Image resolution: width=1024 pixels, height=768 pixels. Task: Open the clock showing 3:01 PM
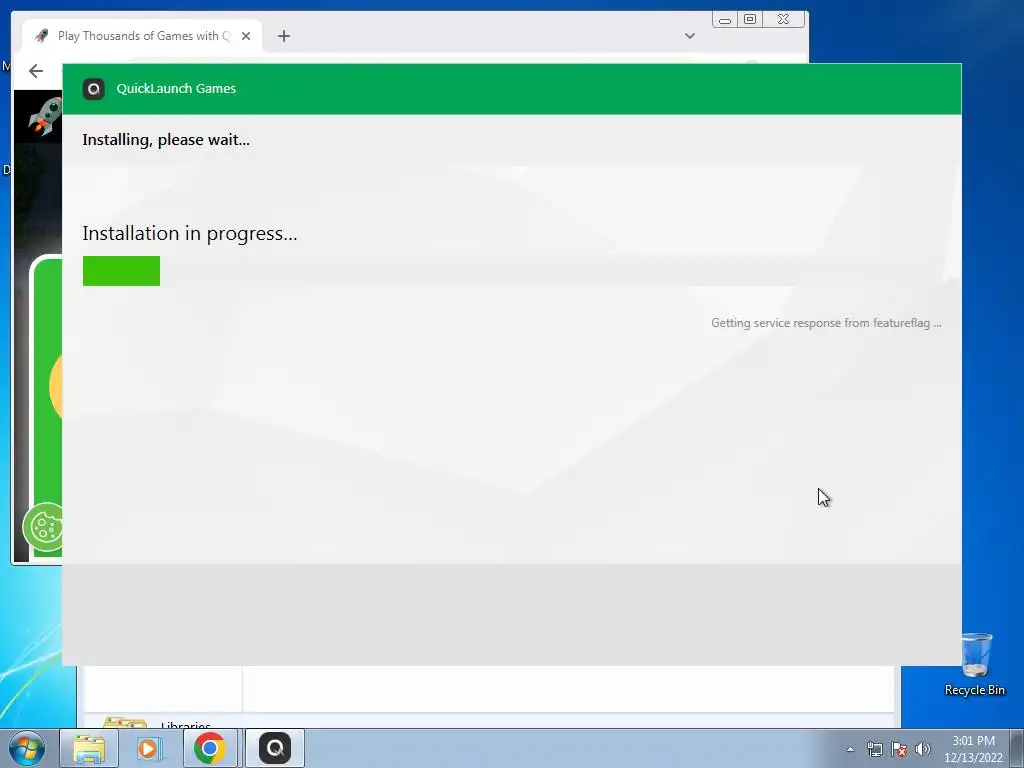coord(973,749)
